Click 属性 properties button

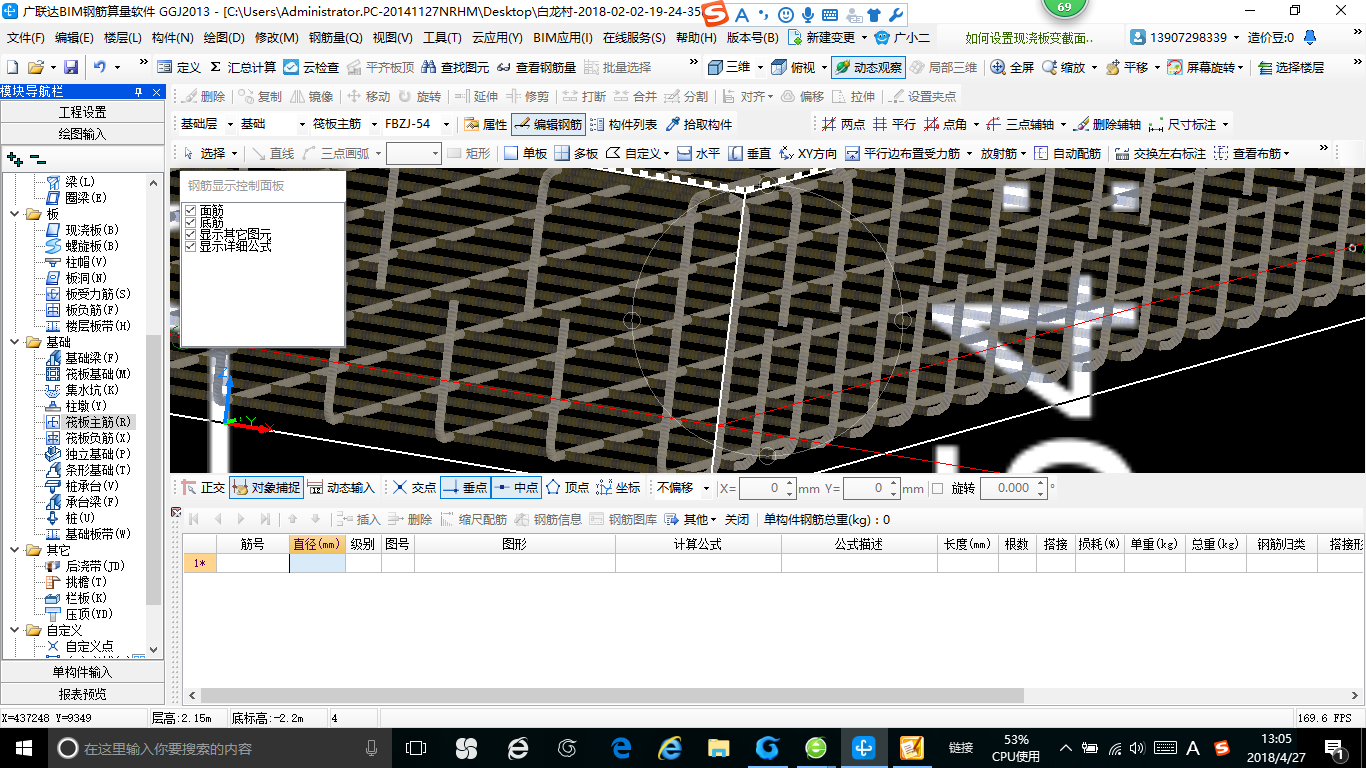(x=486, y=124)
